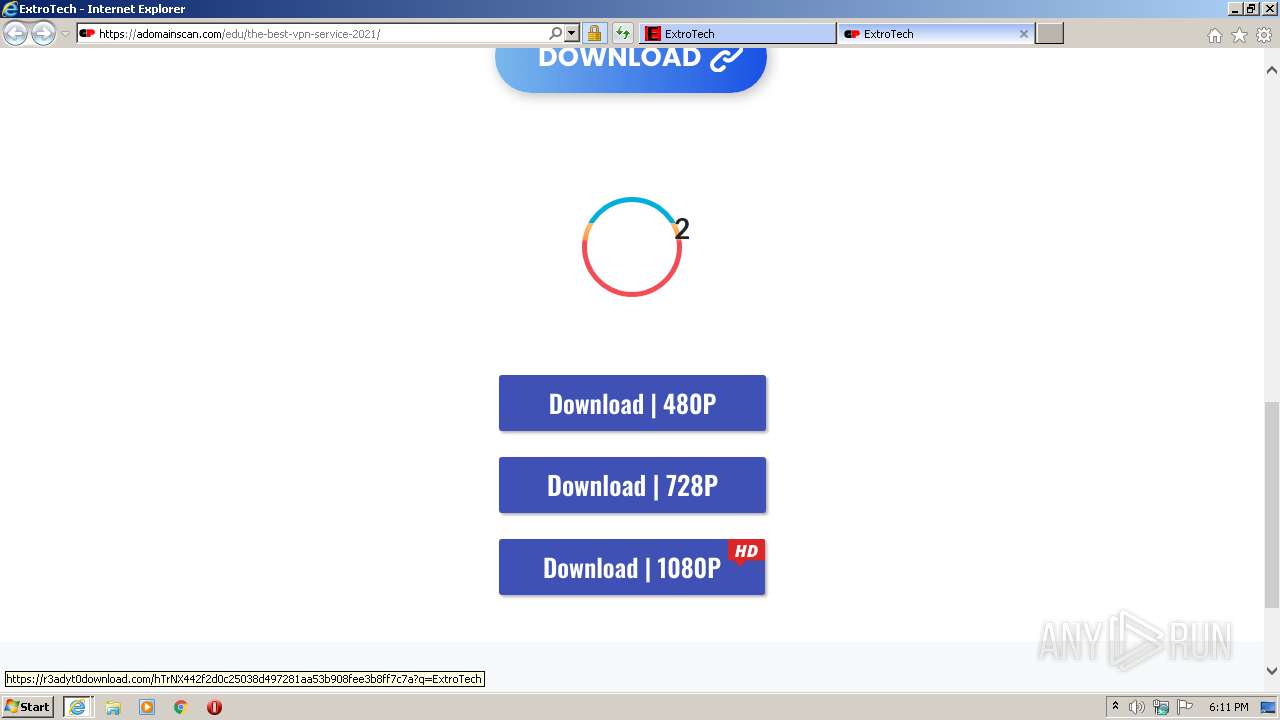This screenshot has width=1280, height=720.
Task: Click the red HD badge
Action: 746,552
